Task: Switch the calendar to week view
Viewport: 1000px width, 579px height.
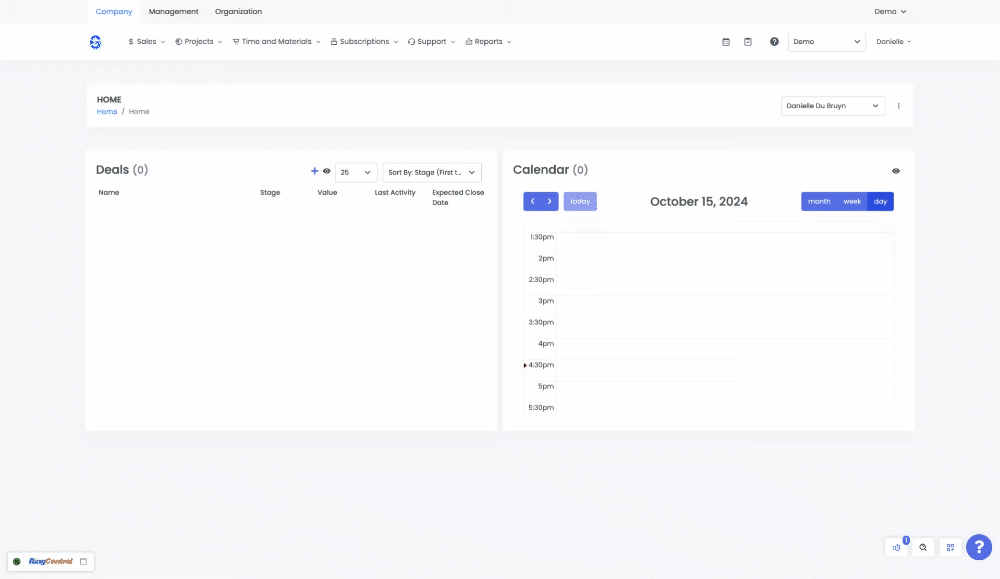Action: click(852, 201)
